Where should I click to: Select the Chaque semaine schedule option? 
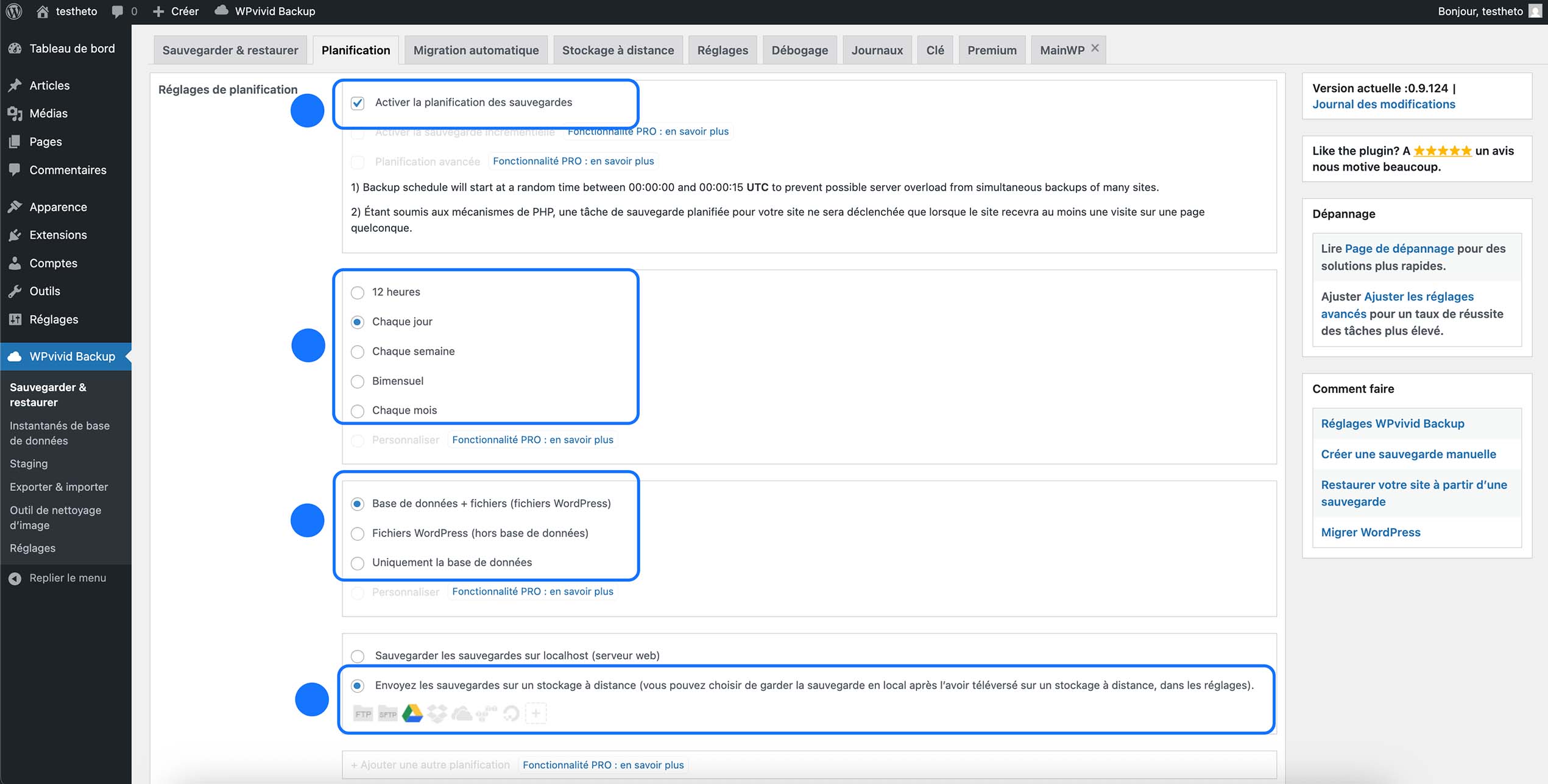point(358,351)
